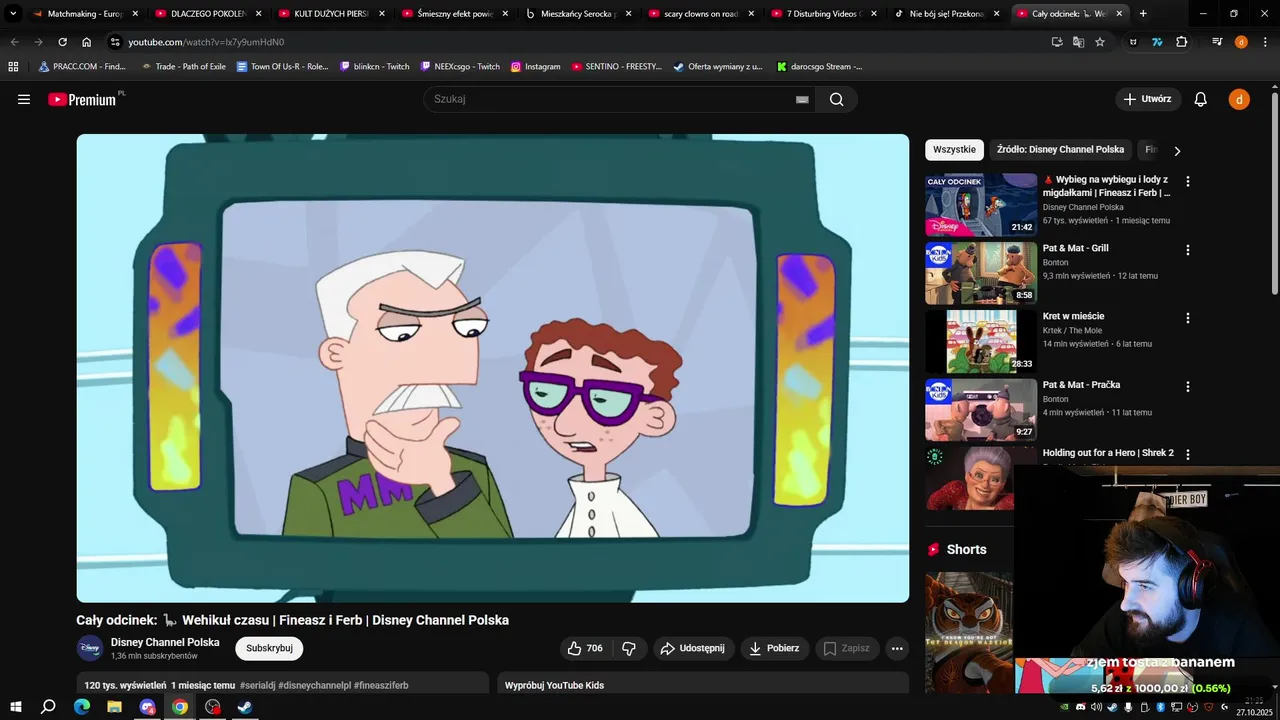Dislike the video with thumbs-down
Image resolution: width=1280 pixels, height=720 pixels.
(629, 648)
